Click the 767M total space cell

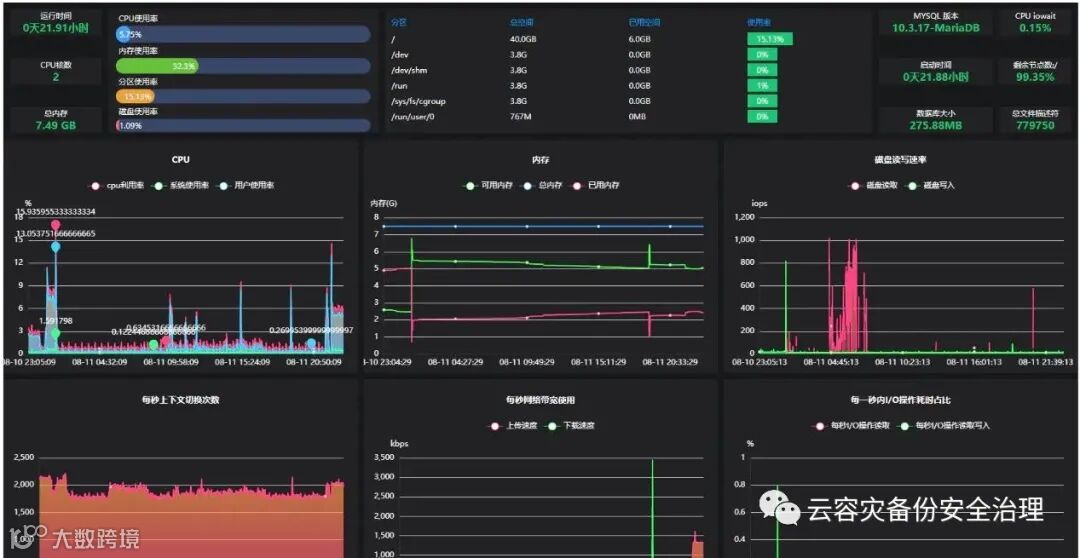[x=521, y=117]
